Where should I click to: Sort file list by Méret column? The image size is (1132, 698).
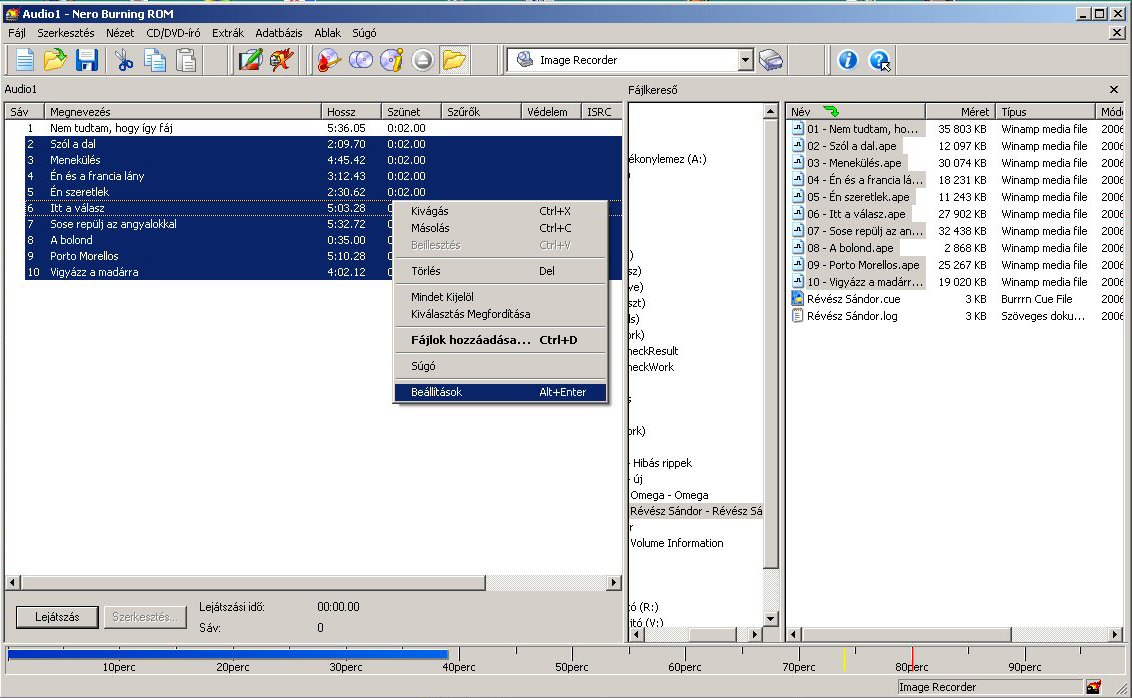[960, 112]
